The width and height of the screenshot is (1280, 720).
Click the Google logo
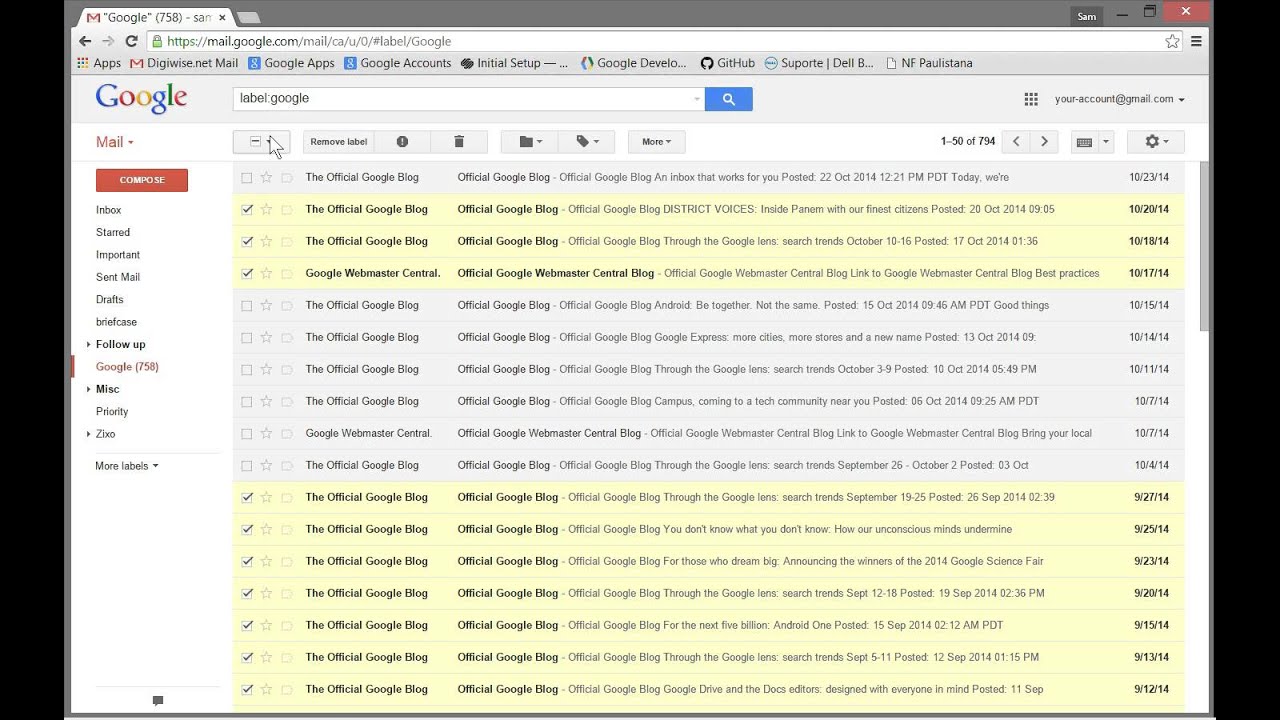point(141,98)
